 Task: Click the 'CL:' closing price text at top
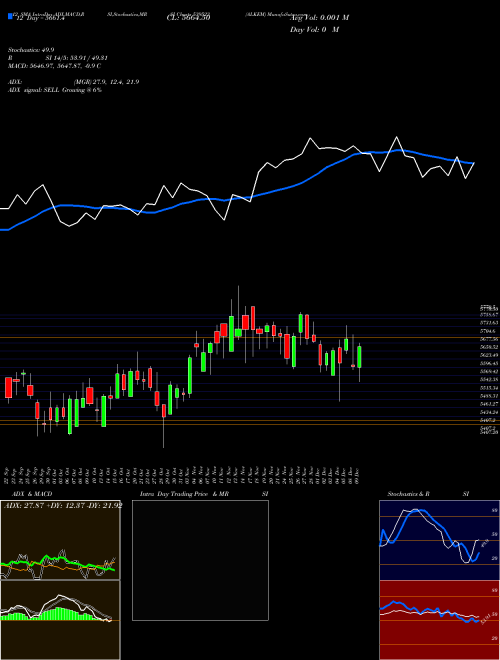tap(188, 18)
